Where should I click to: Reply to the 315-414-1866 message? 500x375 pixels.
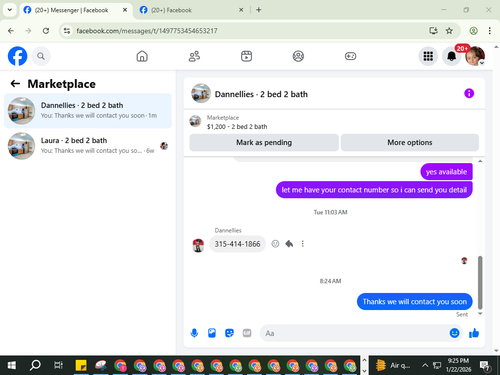pos(289,244)
